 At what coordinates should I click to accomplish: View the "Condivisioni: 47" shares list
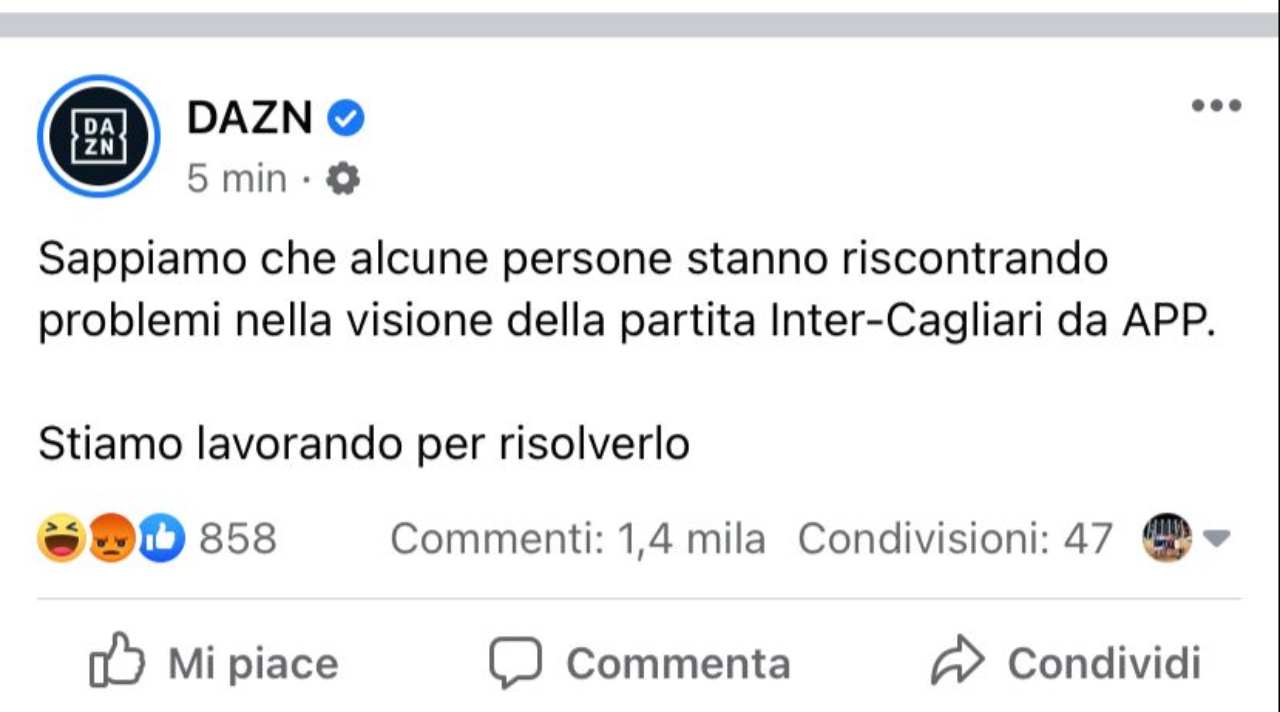pyautogui.click(x=954, y=539)
